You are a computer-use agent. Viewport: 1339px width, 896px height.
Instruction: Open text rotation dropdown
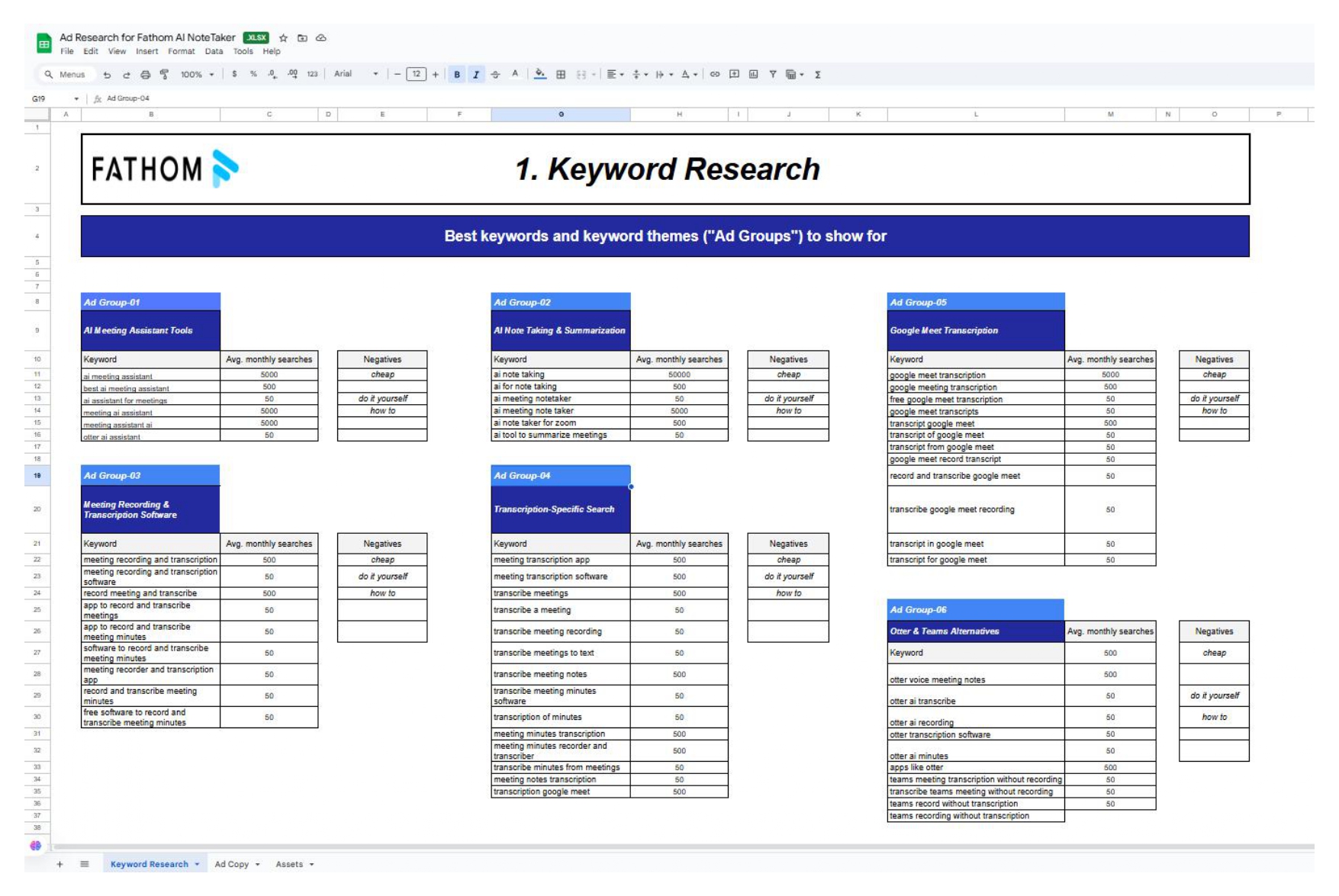click(689, 75)
